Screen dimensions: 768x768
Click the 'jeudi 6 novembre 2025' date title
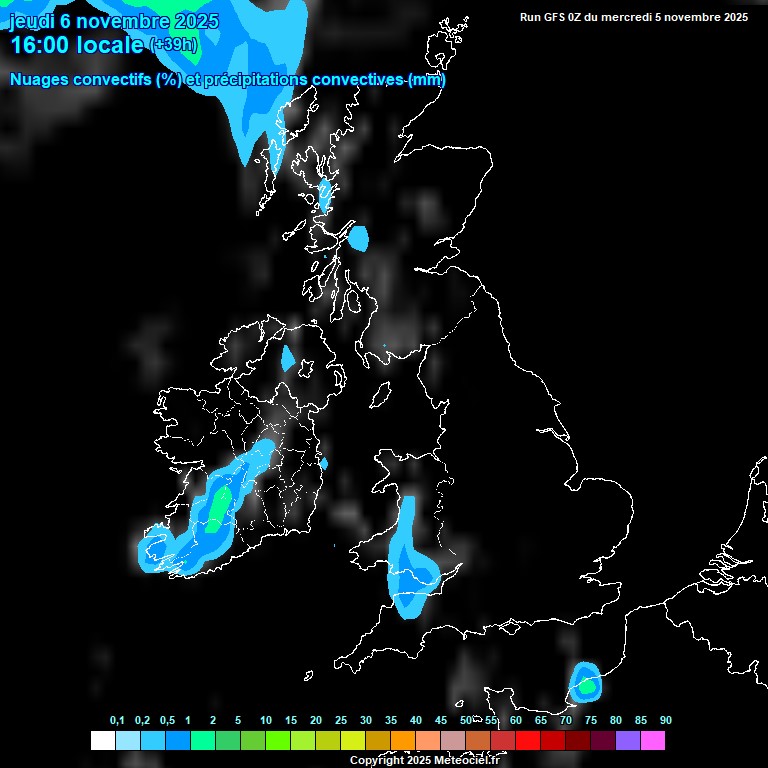tap(114, 21)
